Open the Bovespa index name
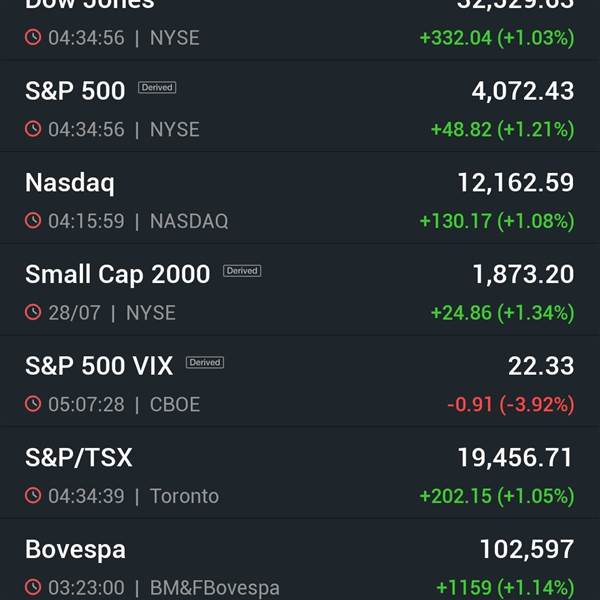Screen dimensions: 600x600 pyautogui.click(x=73, y=549)
